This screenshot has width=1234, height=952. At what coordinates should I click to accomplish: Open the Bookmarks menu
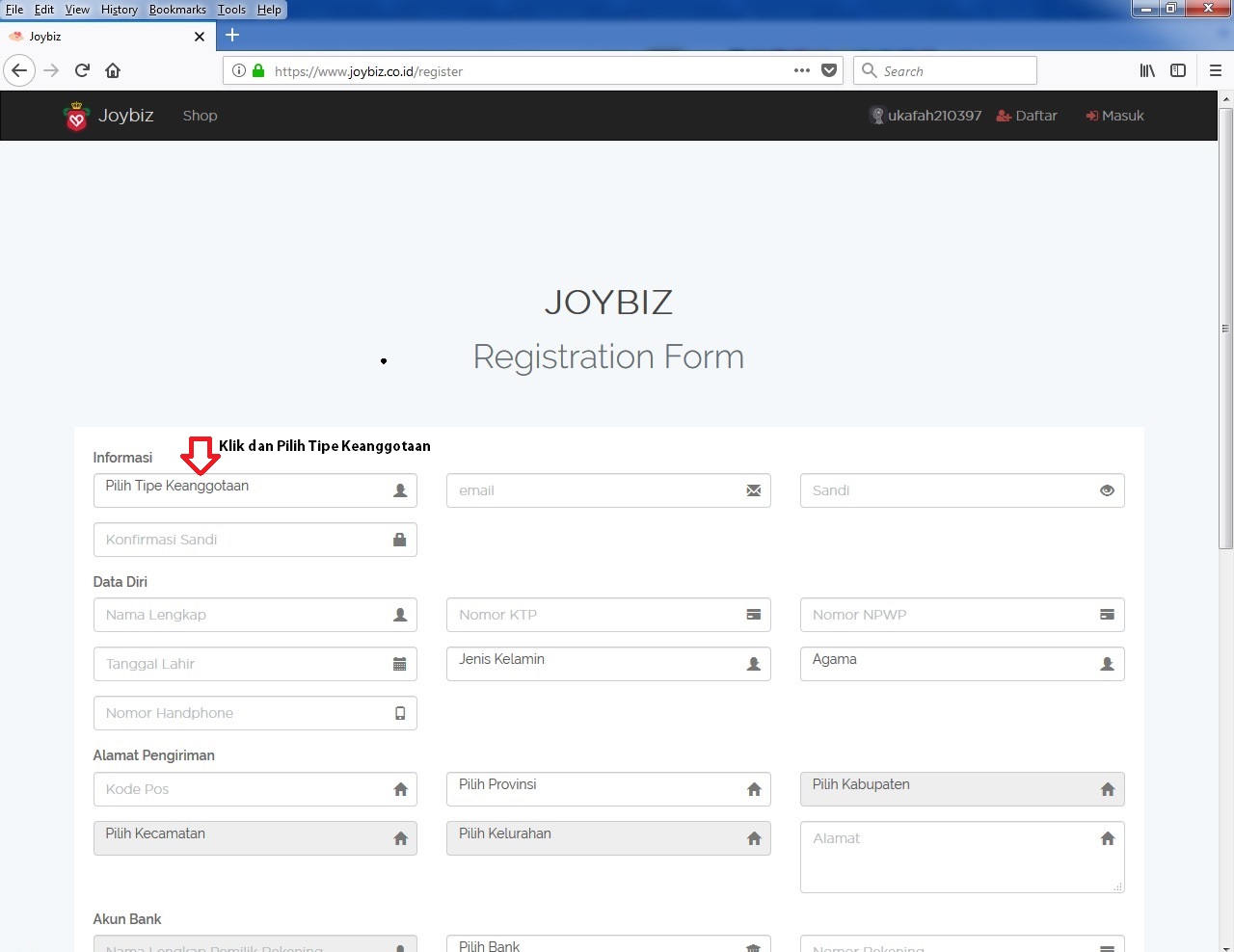tap(177, 10)
